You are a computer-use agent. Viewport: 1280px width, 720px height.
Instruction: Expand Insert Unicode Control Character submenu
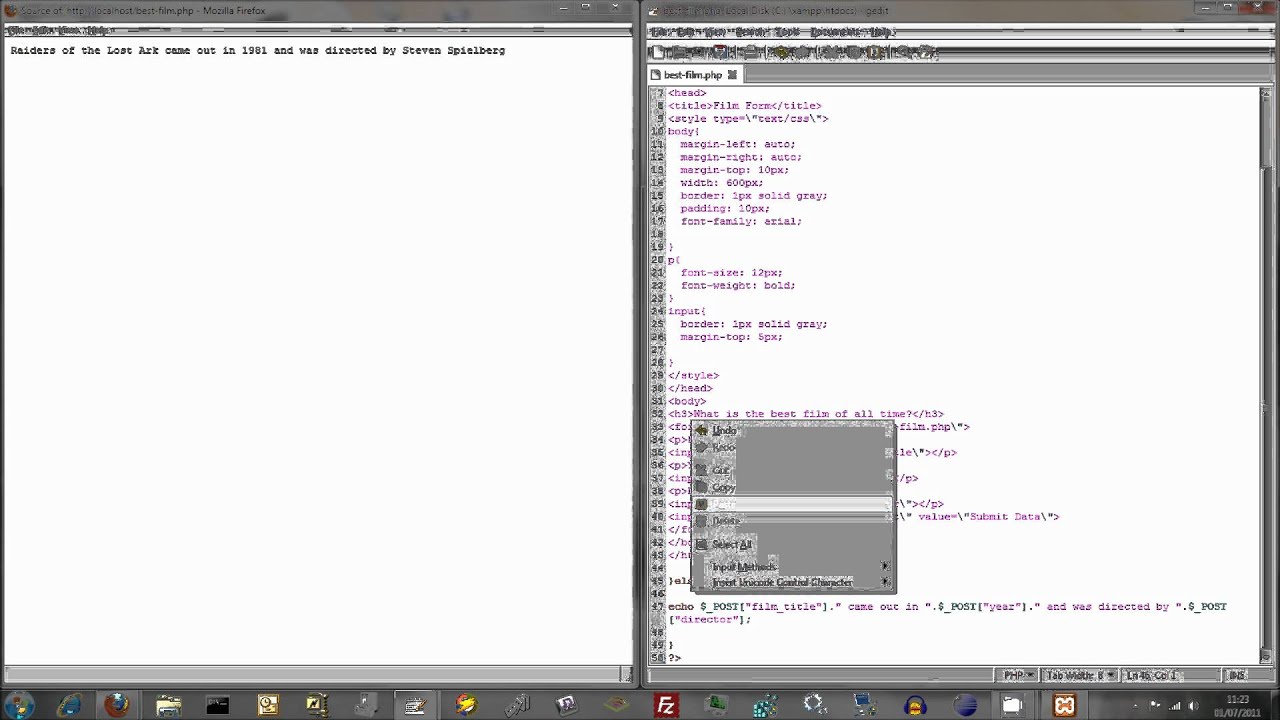(792, 582)
